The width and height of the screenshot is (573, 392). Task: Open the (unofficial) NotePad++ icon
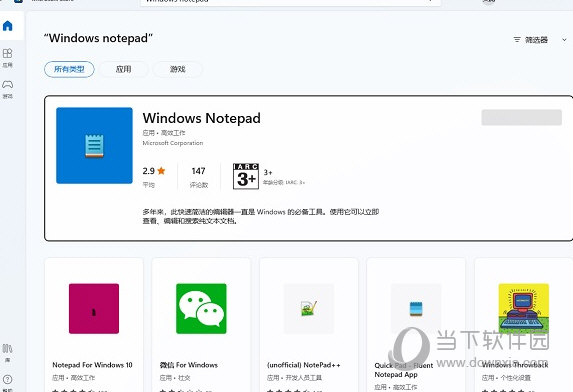pyautogui.click(x=309, y=308)
